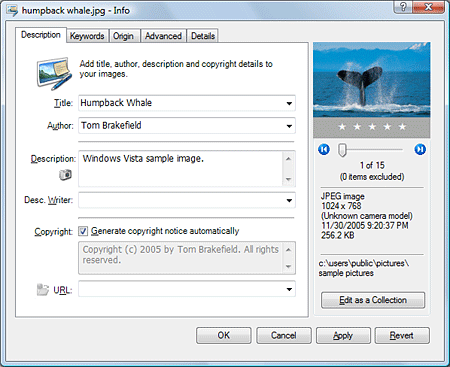Click the Revert button

click(x=402, y=335)
